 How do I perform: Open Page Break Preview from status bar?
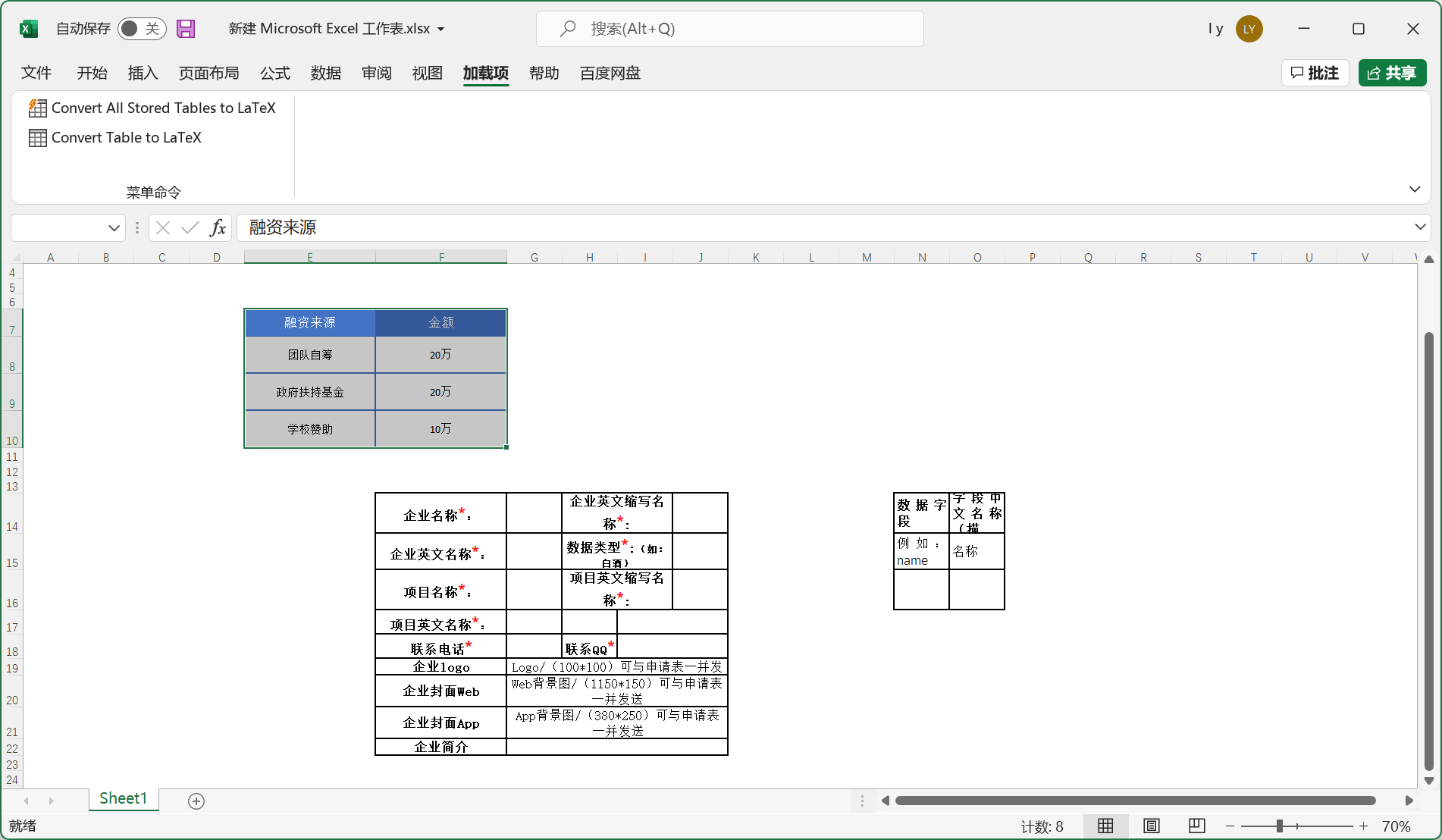1196,826
